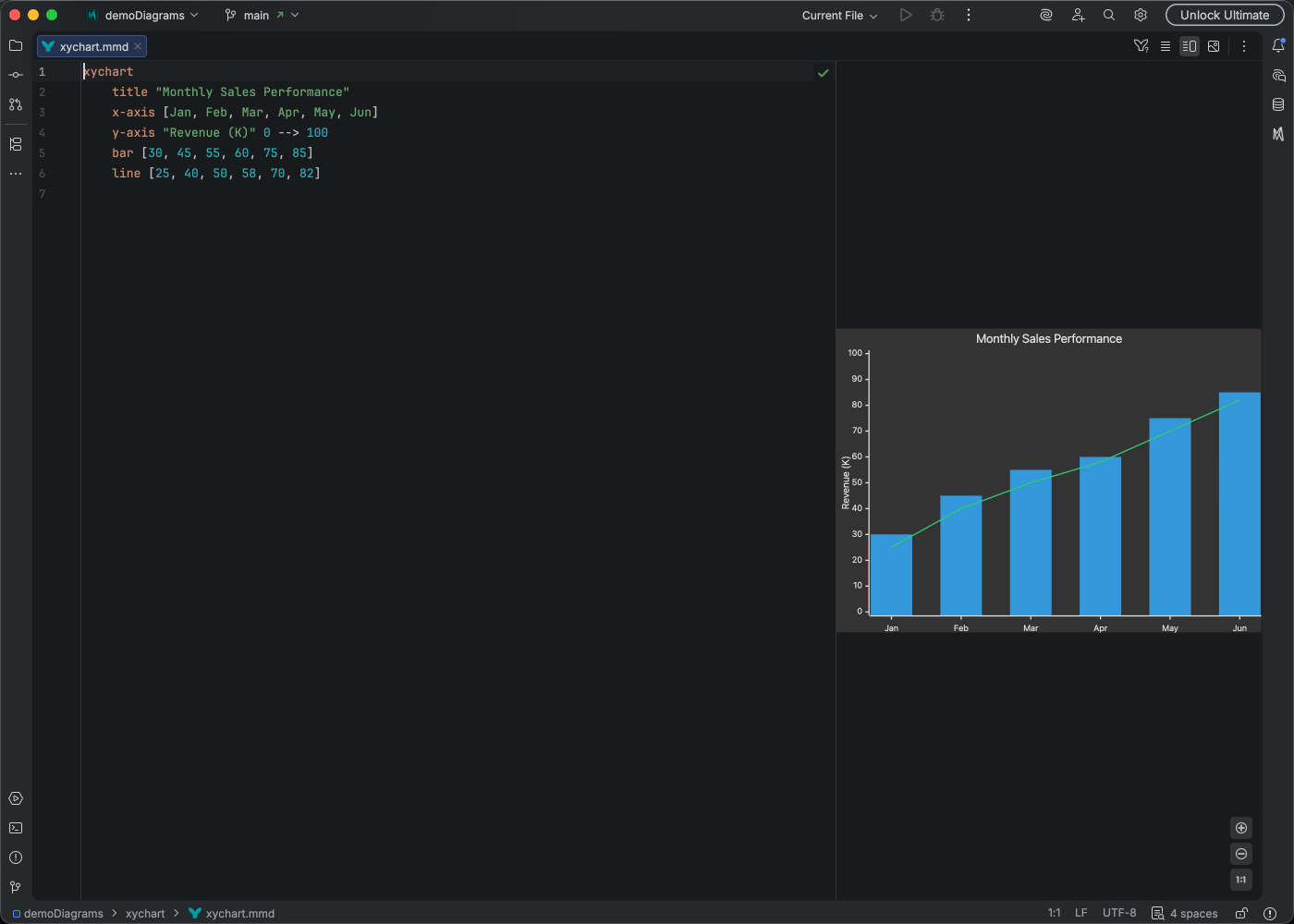Switch preview panel to editor-only mode
This screenshot has height=924, width=1294.
[x=1166, y=45]
